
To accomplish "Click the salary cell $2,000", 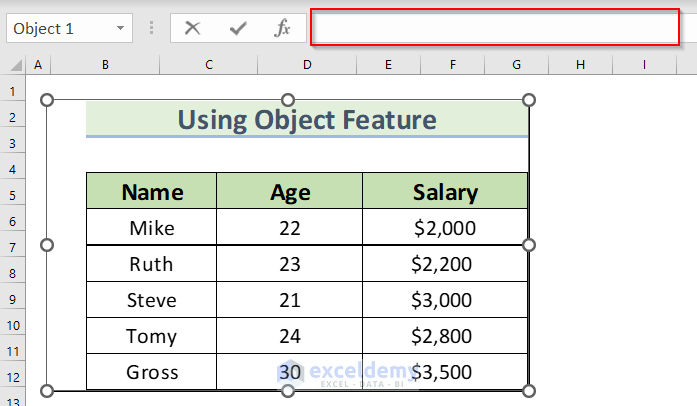I will pyautogui.click(x=445, y=227).
